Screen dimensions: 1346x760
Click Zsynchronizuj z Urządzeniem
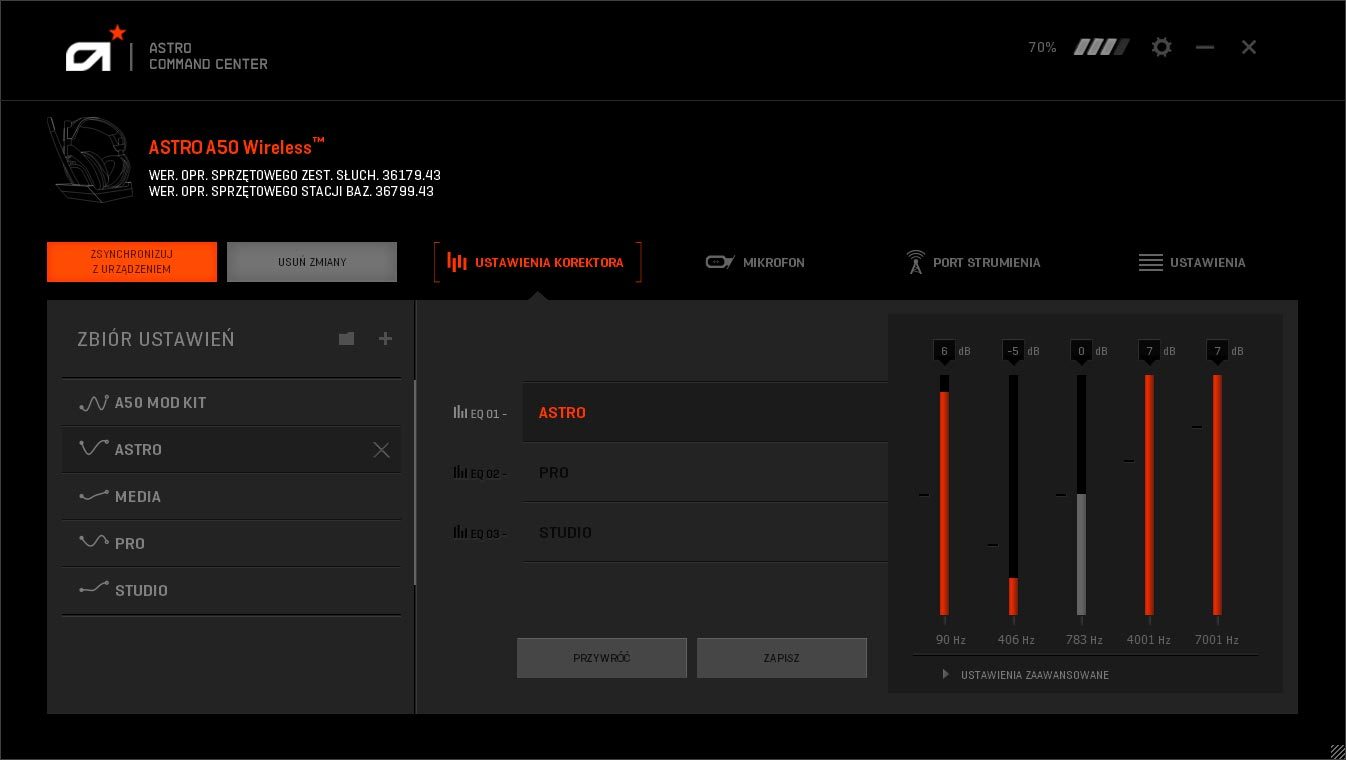131,262
